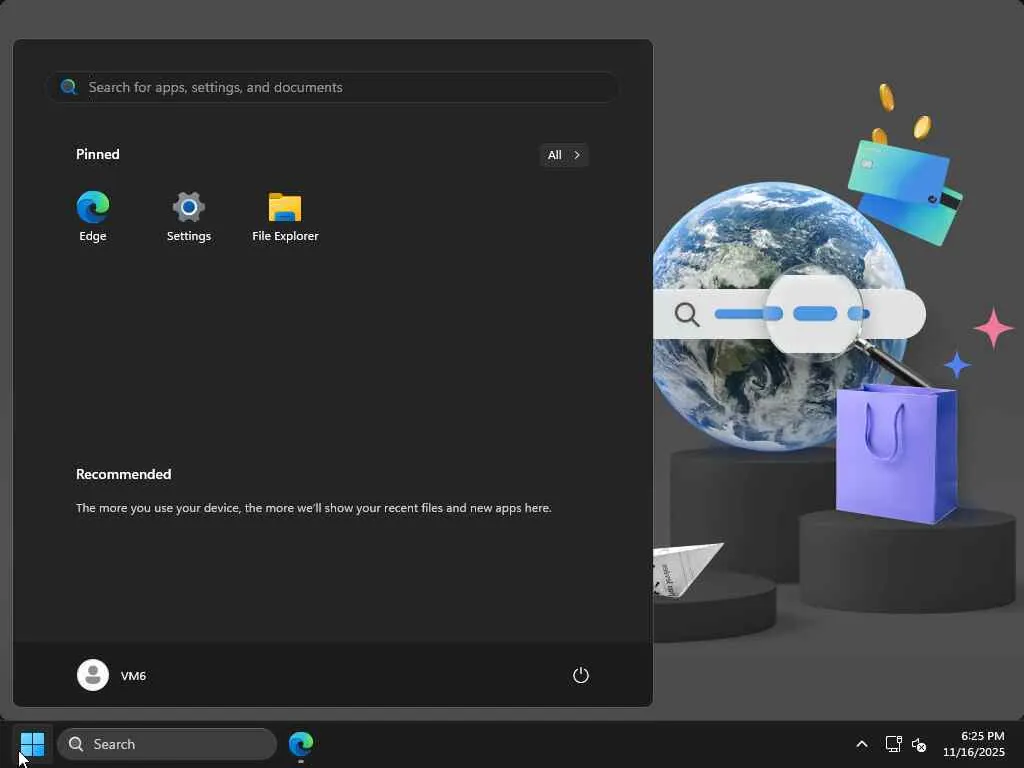Expand the hidden icons tray chevron
1024x768 pixels.
coord(862,744)
